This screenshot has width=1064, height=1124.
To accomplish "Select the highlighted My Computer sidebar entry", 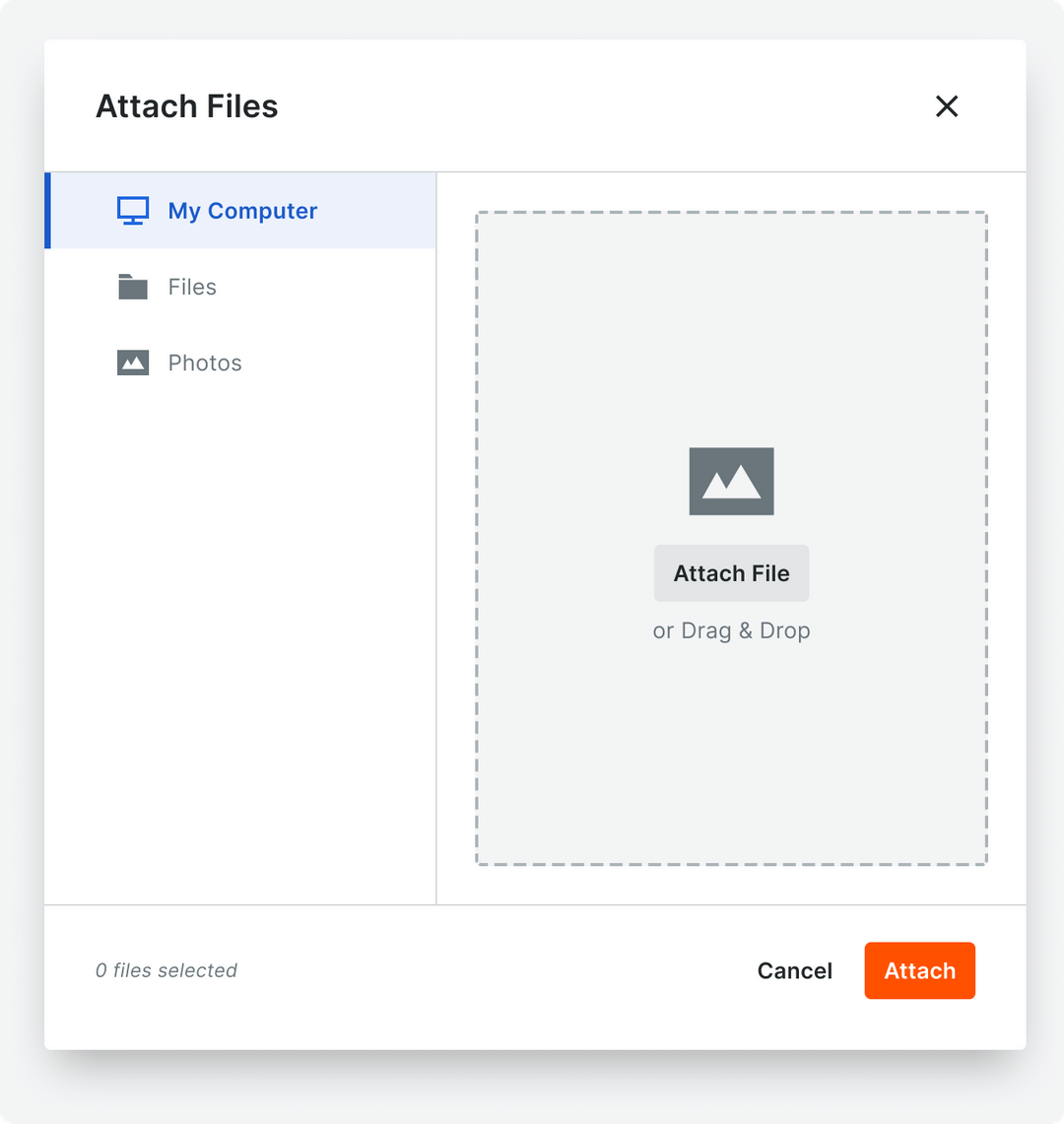I will pos(239,210).
